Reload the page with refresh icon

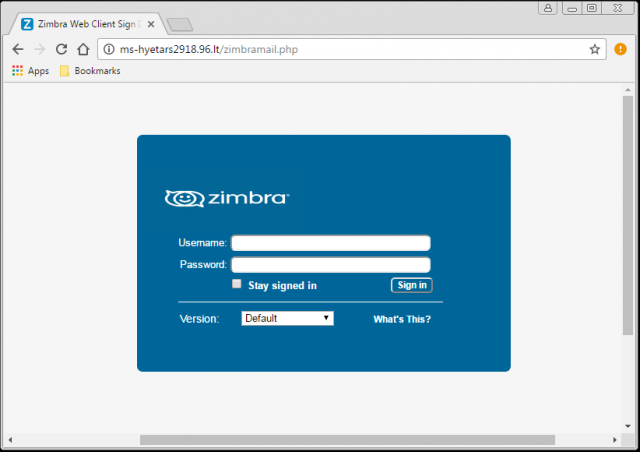pyautogui.click(x=61, y=49)
